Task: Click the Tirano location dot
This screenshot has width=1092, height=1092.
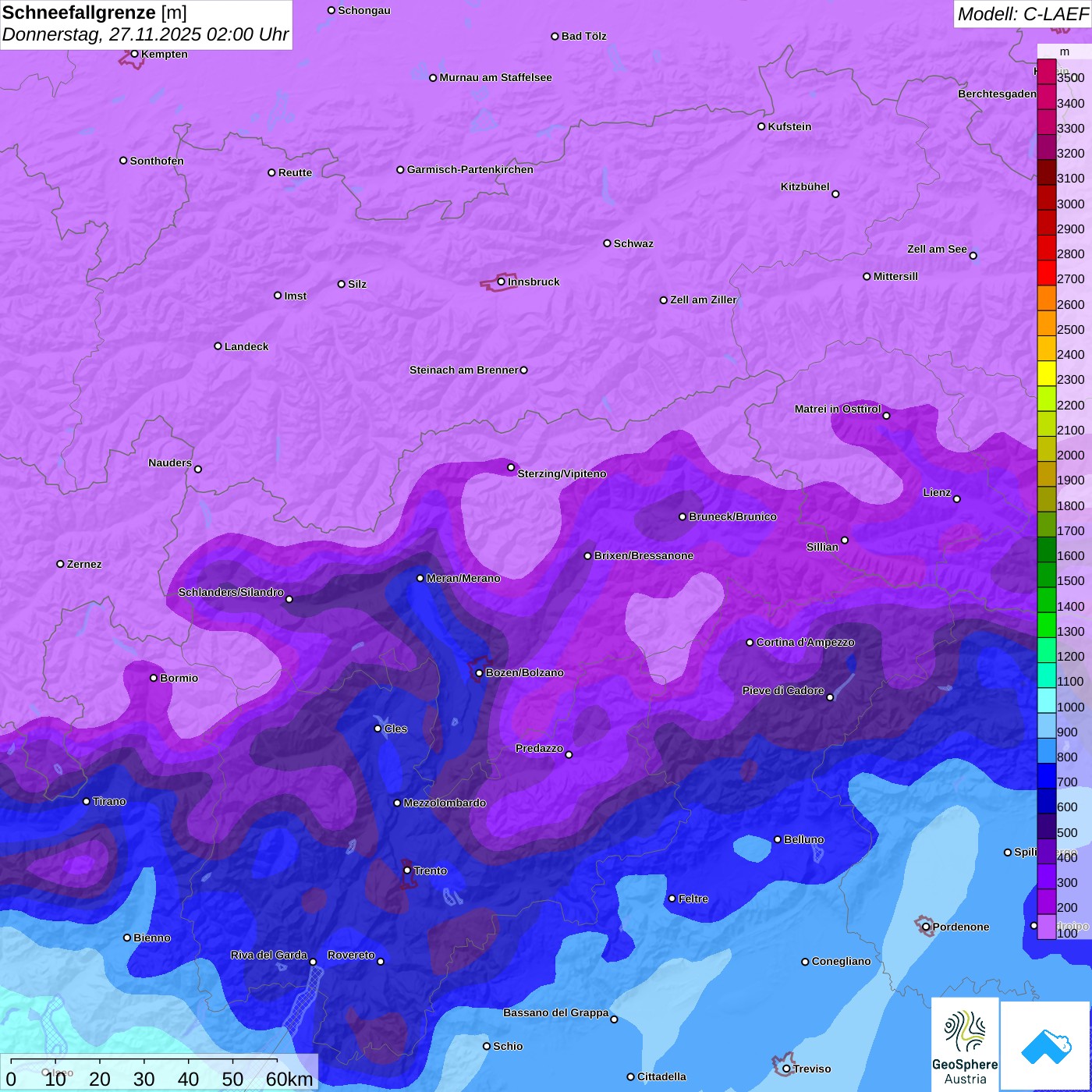Action: coord(87,801)
